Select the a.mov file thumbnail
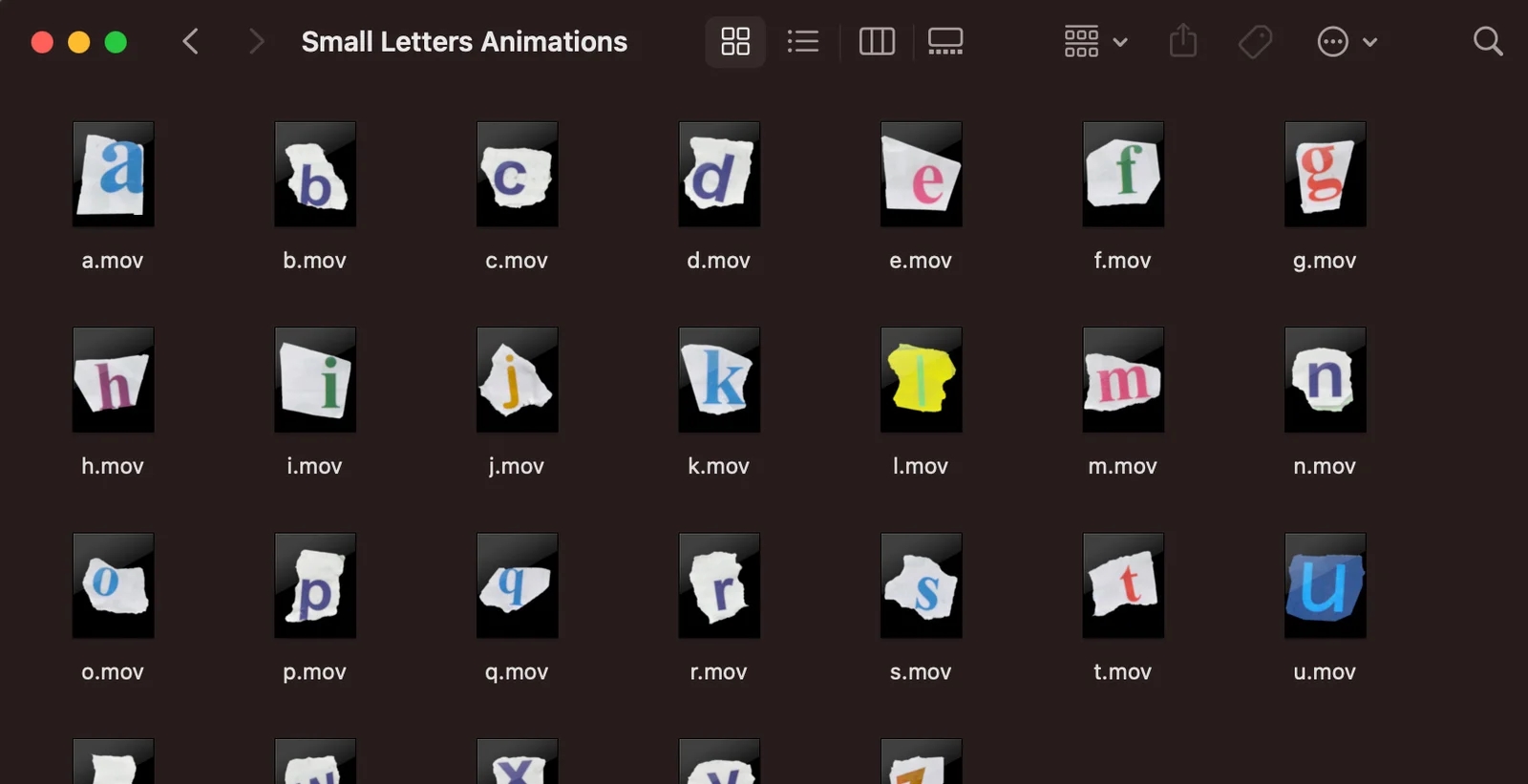 [x=113, y=174]
